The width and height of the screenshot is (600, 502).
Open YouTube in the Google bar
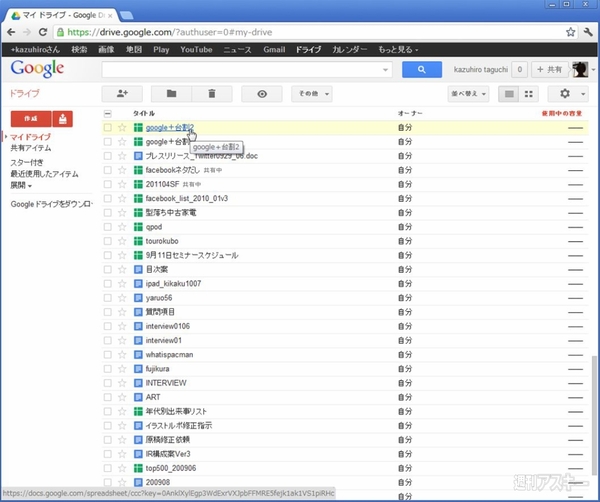tap(196, 50)
